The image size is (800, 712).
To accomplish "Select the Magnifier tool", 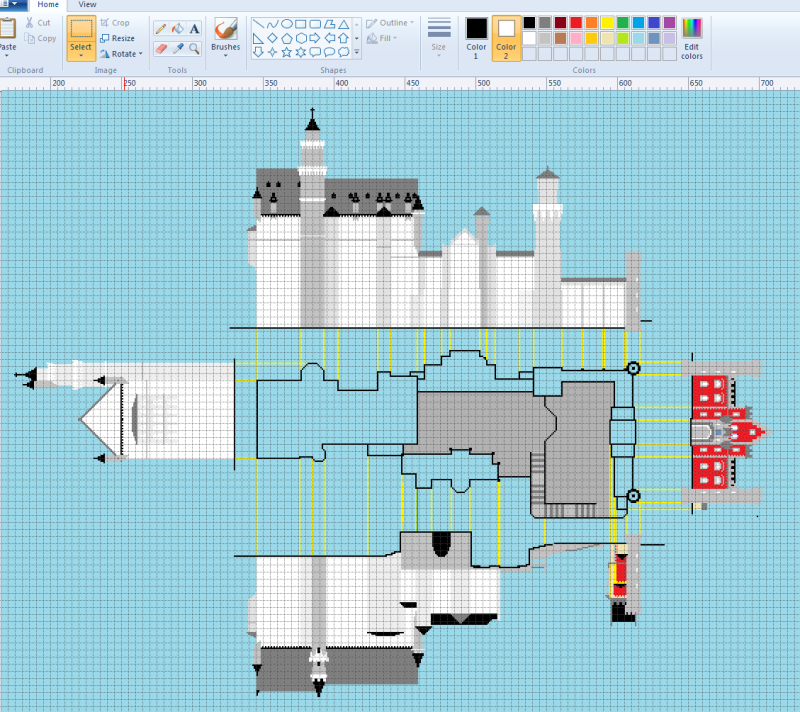I will [194, 48].
